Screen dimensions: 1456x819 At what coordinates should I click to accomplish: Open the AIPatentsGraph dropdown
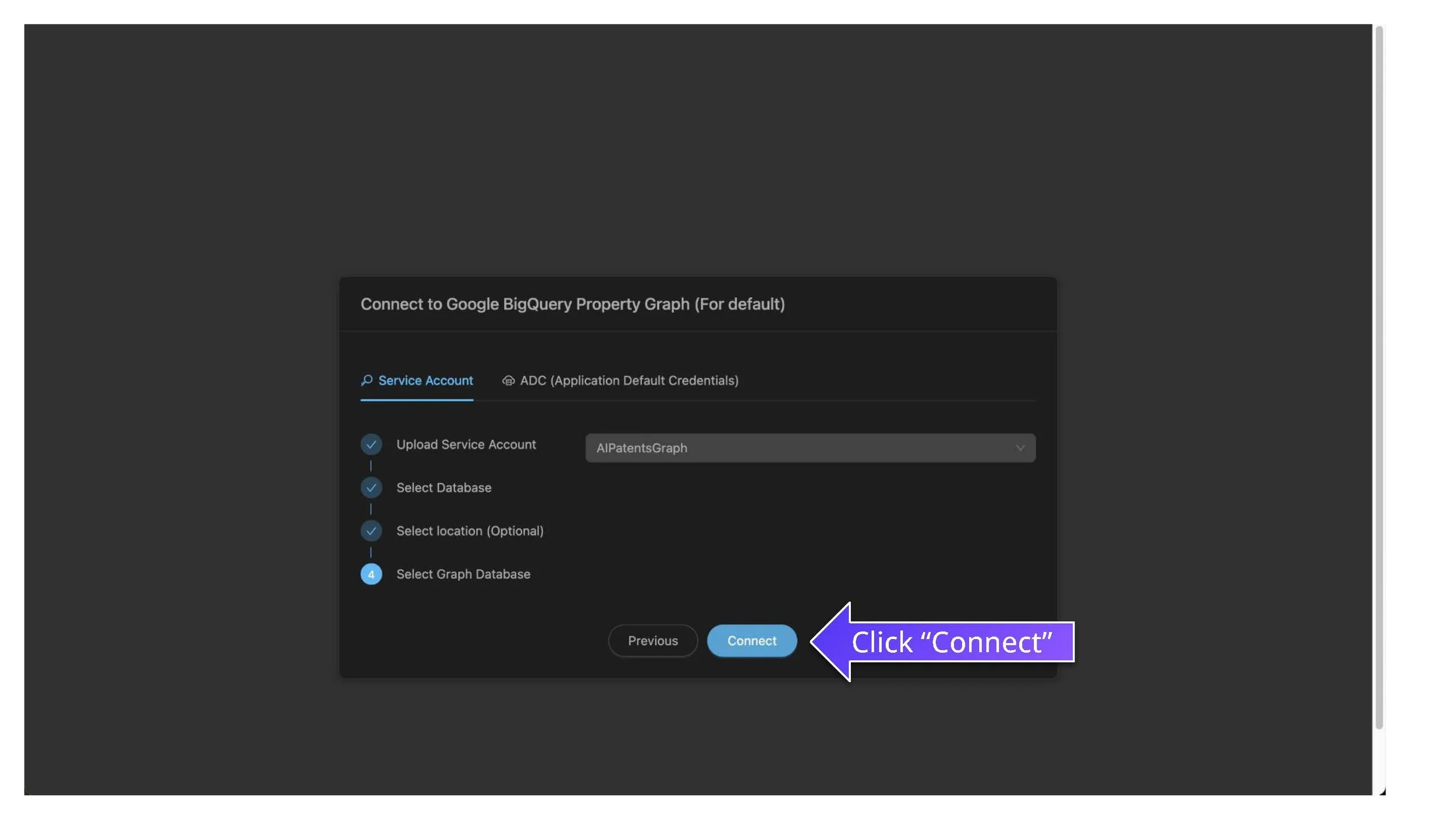[810, 448]
